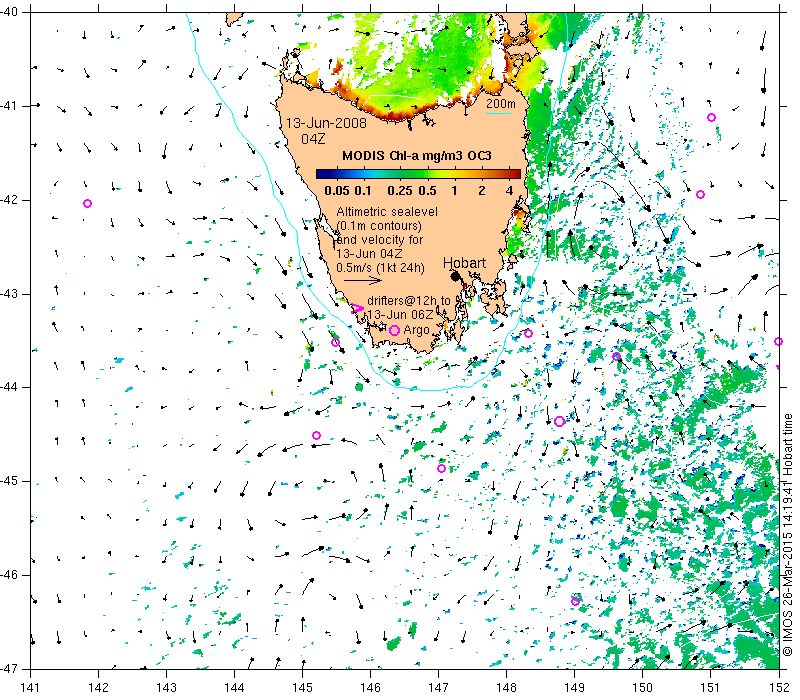Screen dimensions: 800x700
Task: Click the 'and velocity for' text line
Action: pos(380,239)
